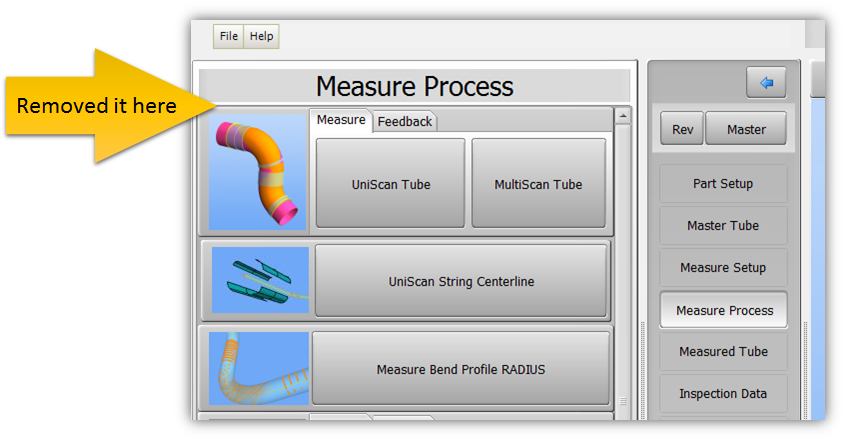Show the Measured Tube page
Image resolution: width=845 pixels, height=440 pixels.
723,352
